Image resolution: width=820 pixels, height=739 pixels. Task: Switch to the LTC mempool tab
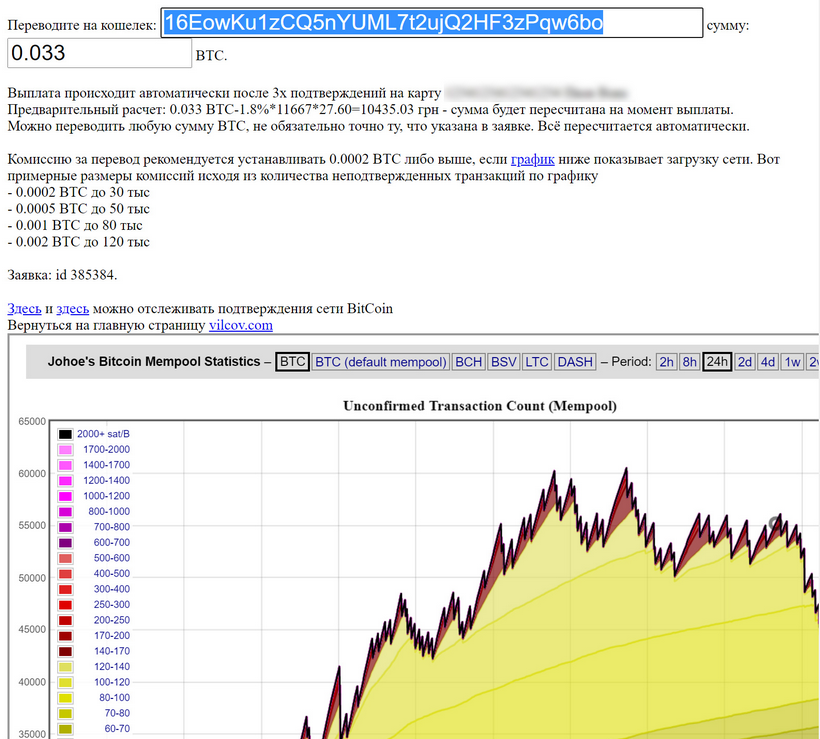pyautogui.click(x=537, y=362)
